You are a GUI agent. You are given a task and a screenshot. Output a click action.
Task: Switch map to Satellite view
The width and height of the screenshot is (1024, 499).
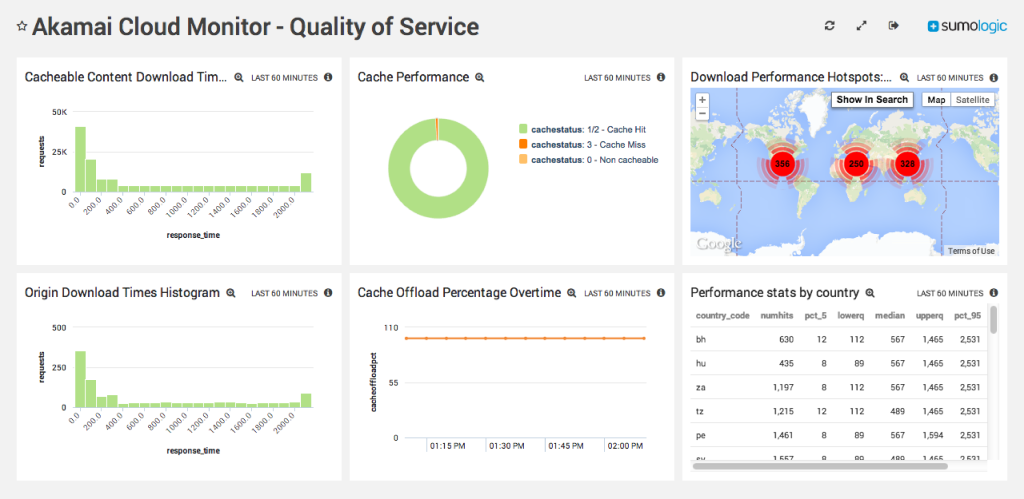pyautogui.click(x=972, y=100)
